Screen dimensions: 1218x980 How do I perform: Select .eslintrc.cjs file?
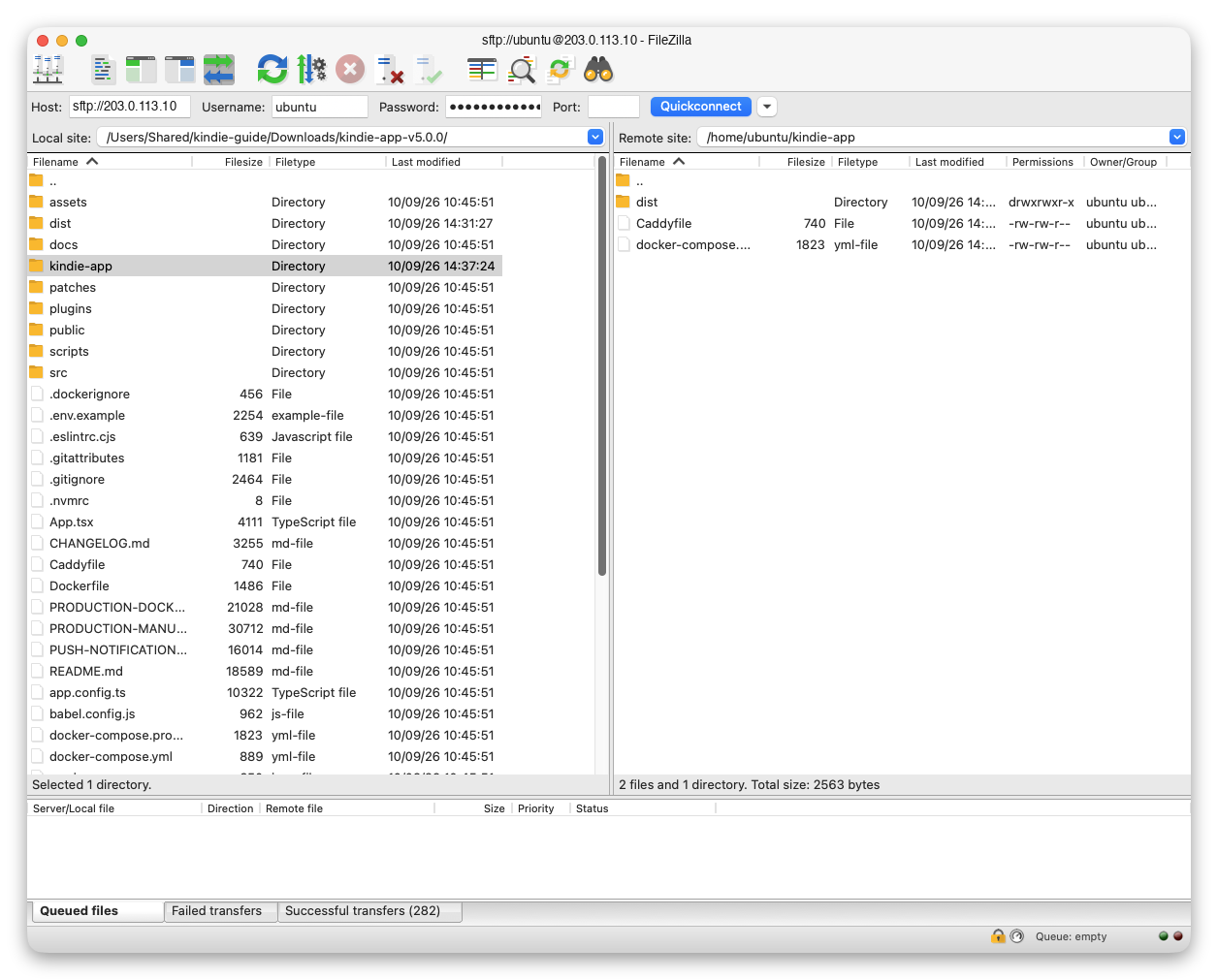click(x=265, y=436)
